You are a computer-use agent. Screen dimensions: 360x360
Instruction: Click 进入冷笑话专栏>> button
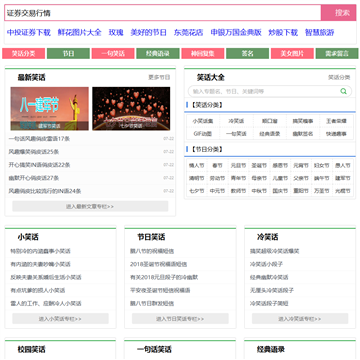(x=300, y=319)
